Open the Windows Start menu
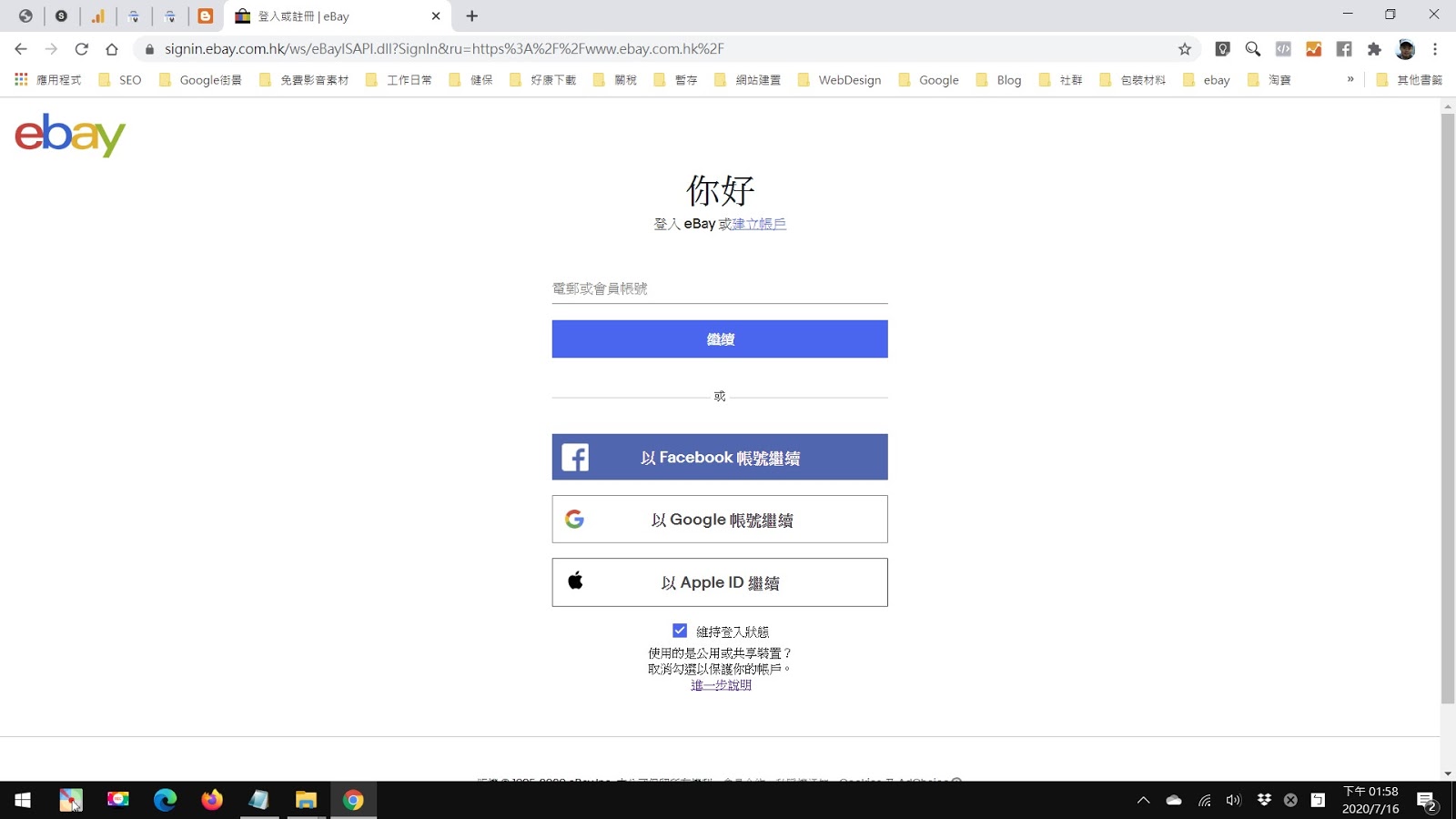The height and width of the screenshot is (819, 1456). [23, 800]
